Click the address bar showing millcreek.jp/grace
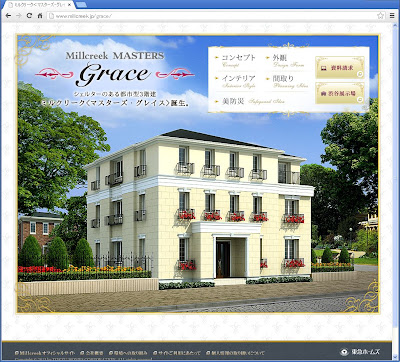The height and width of the screenshot is (362, 400). pyautogui.click(x=212, y=16)
